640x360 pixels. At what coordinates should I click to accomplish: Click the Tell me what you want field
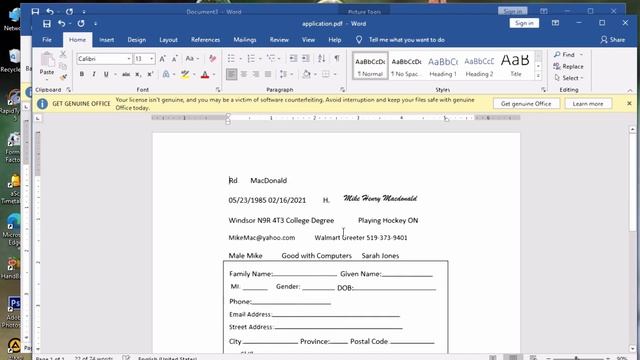(x=406, y=40)
